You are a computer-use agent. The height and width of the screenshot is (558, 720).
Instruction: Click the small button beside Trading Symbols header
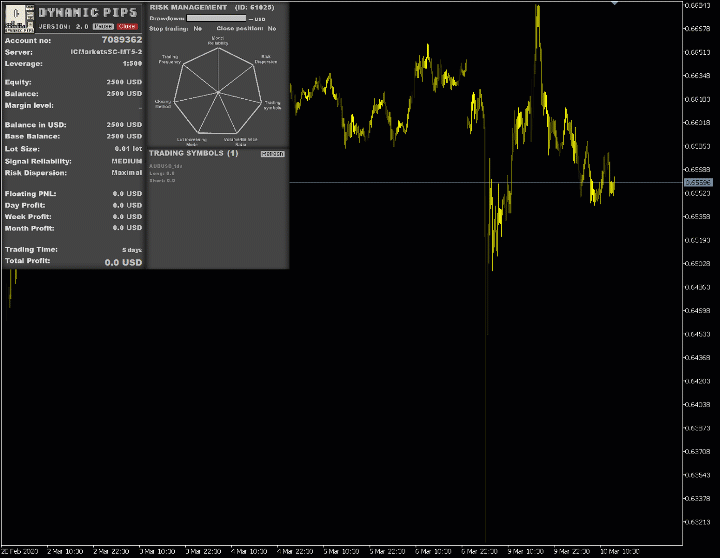tap(272, 154)
